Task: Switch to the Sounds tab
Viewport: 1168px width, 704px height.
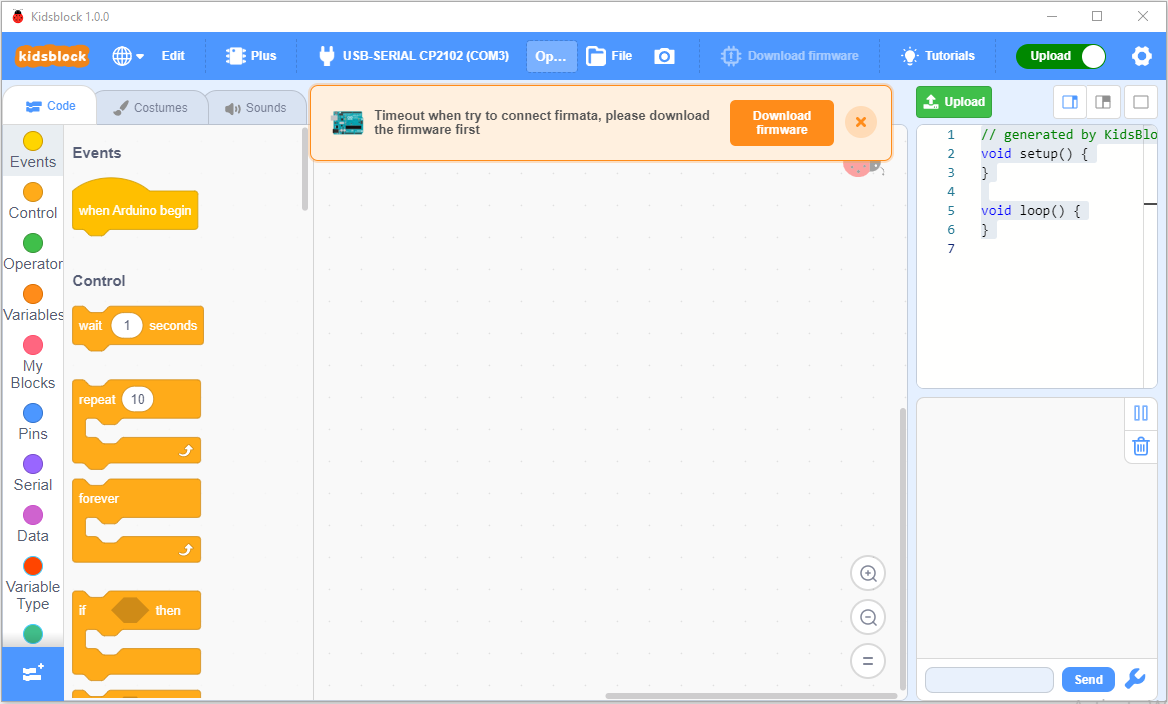Action: tap(256, 108)
